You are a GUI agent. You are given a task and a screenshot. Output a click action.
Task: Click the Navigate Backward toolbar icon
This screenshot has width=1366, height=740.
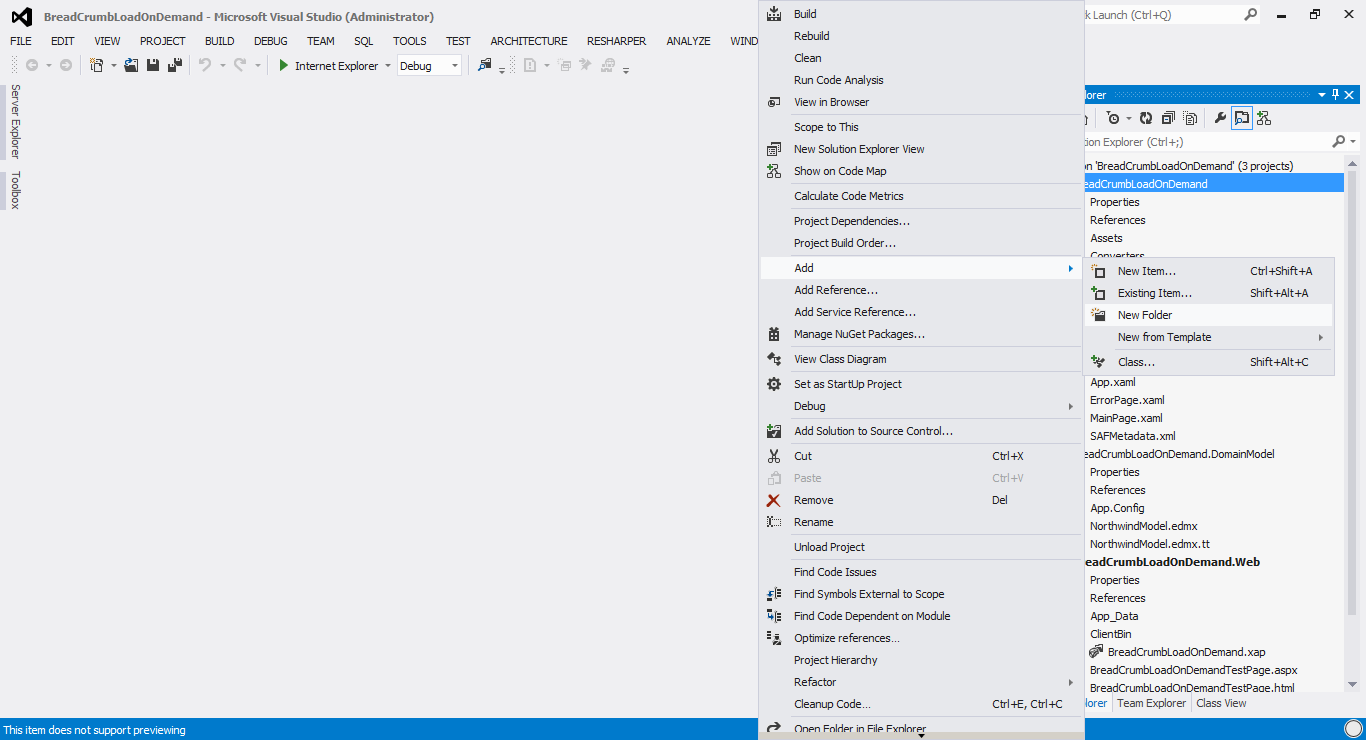coord(32,65)
